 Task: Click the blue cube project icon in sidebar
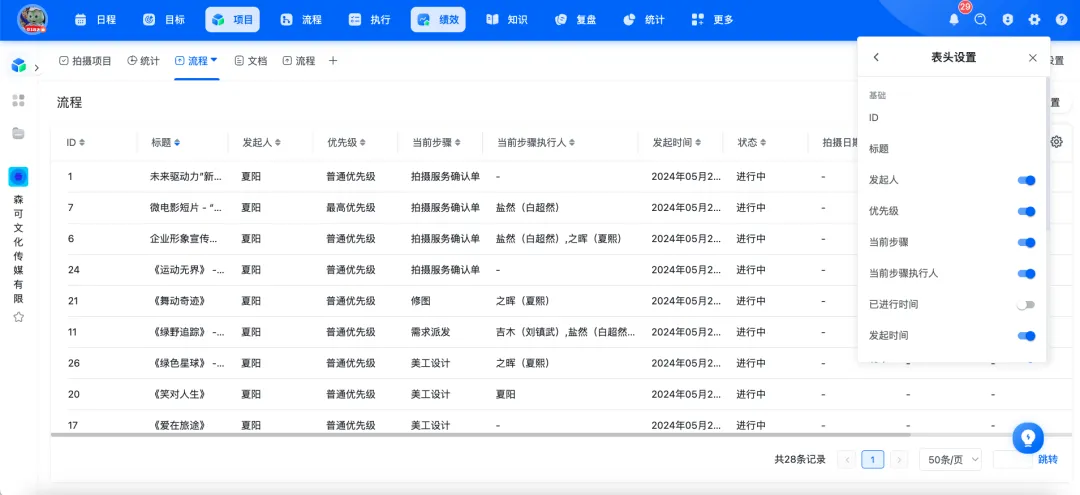pyautogui.click(x=19, y=66)
